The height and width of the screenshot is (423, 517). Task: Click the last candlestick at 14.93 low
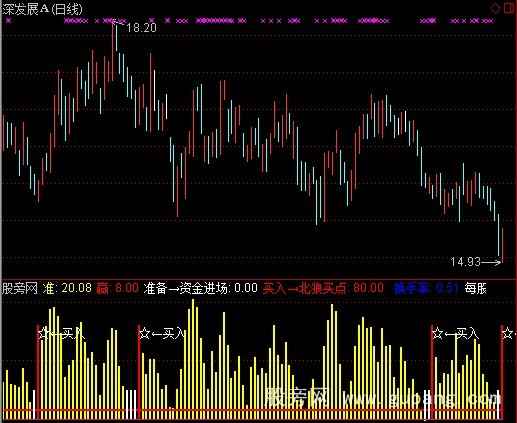click(503, 245)
